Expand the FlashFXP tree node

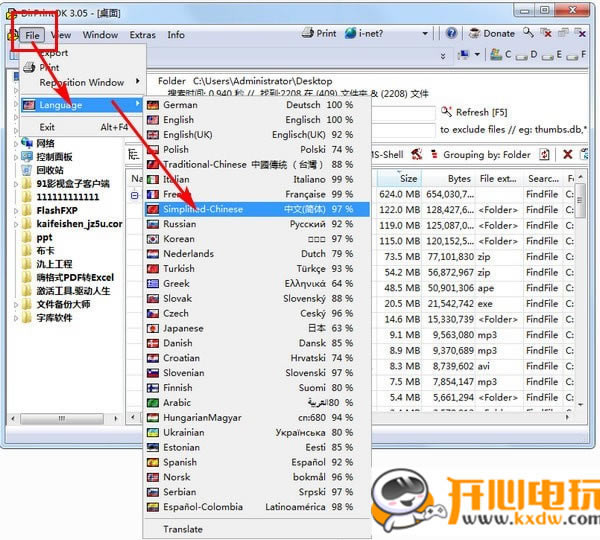tap(16, 211)
